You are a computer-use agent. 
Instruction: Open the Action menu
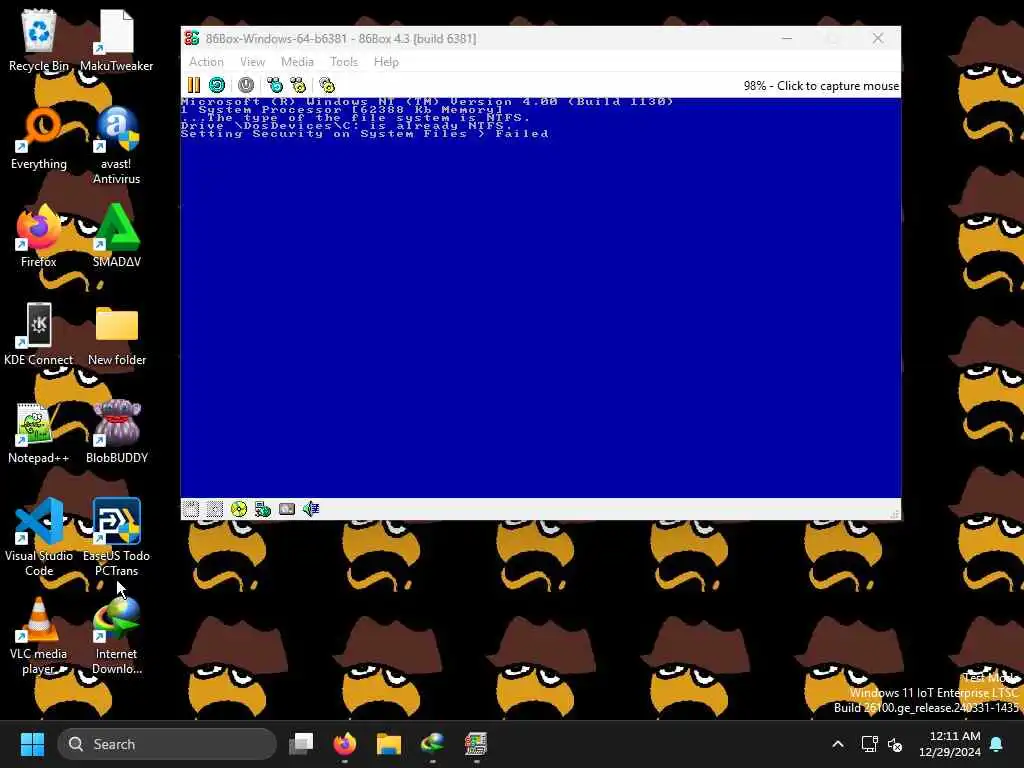[x=206, y=61]
